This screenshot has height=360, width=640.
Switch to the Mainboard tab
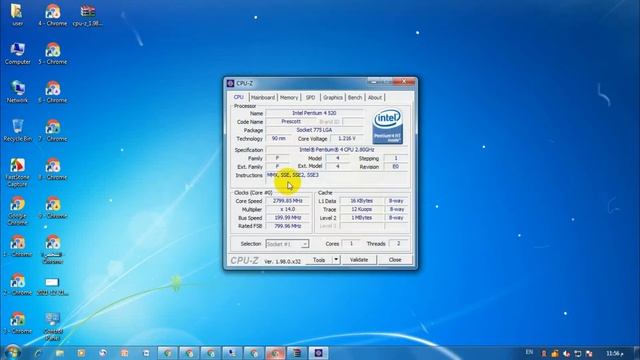263,98
